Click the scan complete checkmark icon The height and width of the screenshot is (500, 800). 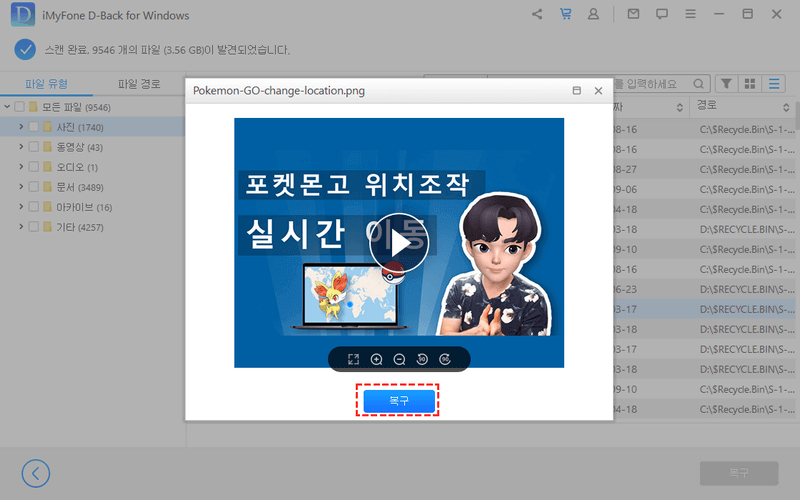(x=25, y=49)
